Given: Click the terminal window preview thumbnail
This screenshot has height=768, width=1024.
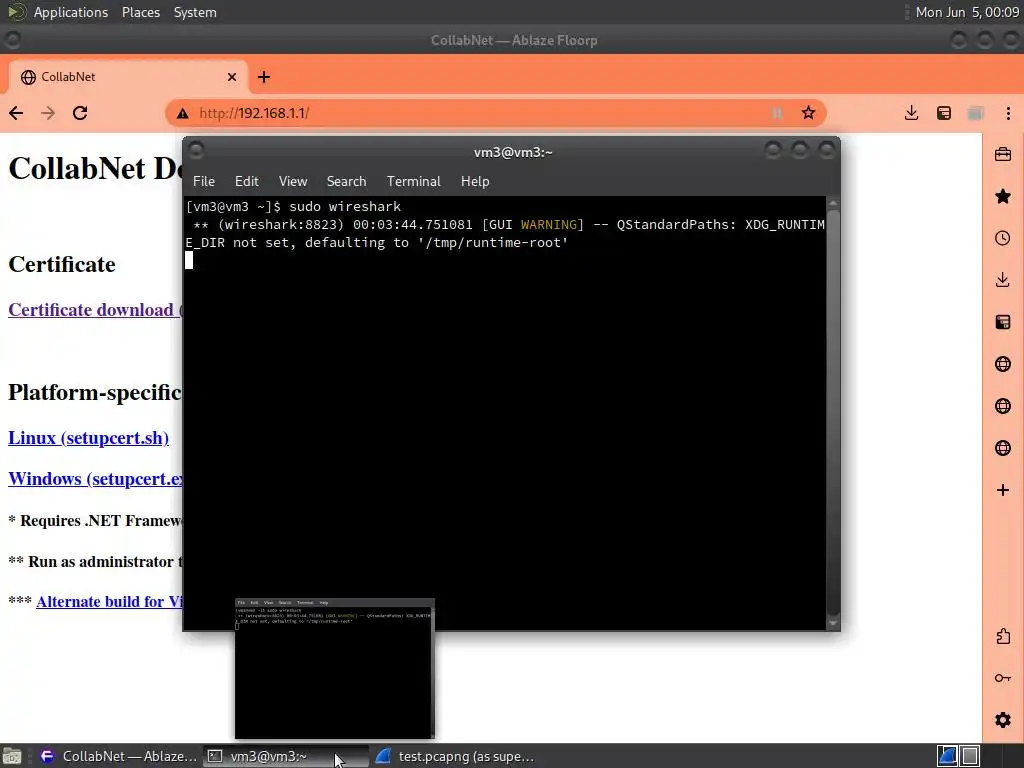Looking at the screenshot, I should click(x=334, y=669).
